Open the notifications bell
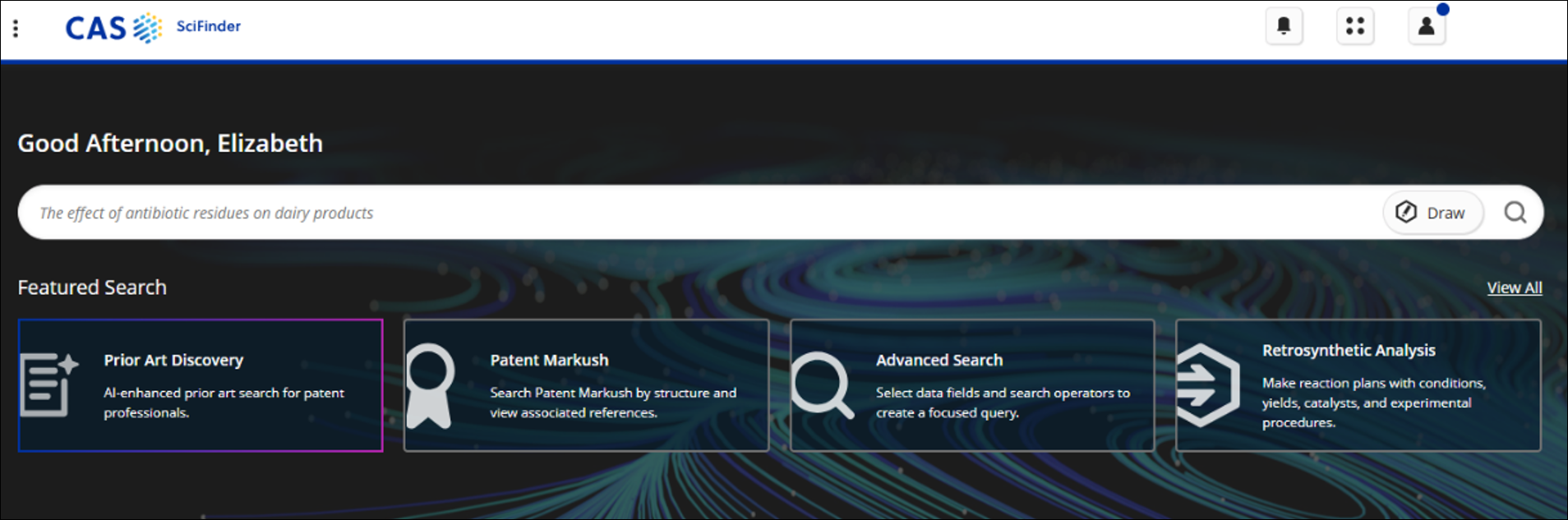Screen dimensions: 1568x520 click(1284, 26)
